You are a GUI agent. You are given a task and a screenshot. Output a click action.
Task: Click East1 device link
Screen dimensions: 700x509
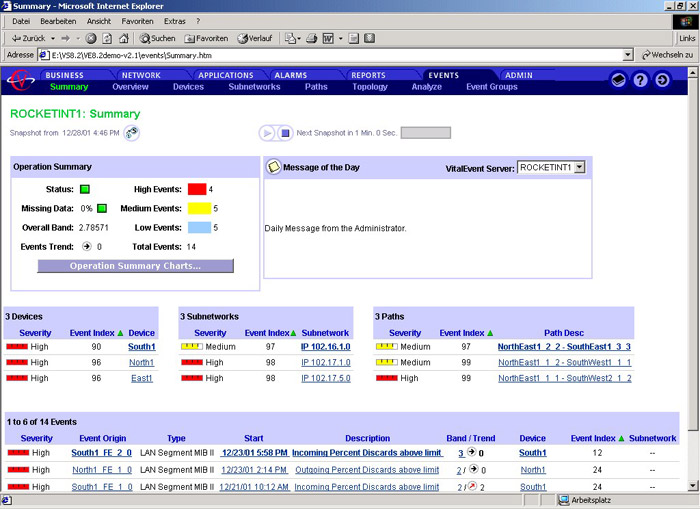(x=142, y=378)
